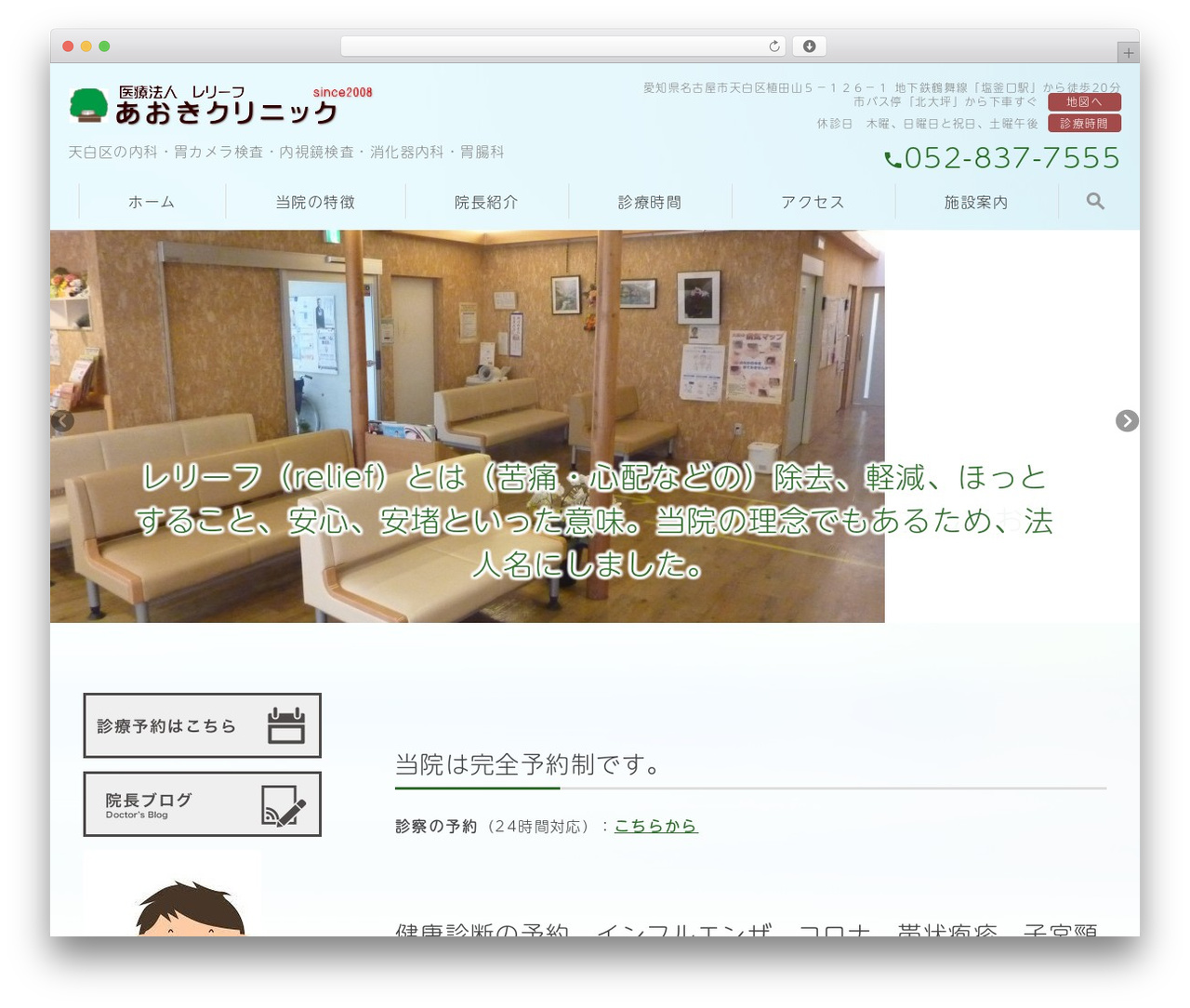
Task: Click the browser download icon
Action: point(809,46)
